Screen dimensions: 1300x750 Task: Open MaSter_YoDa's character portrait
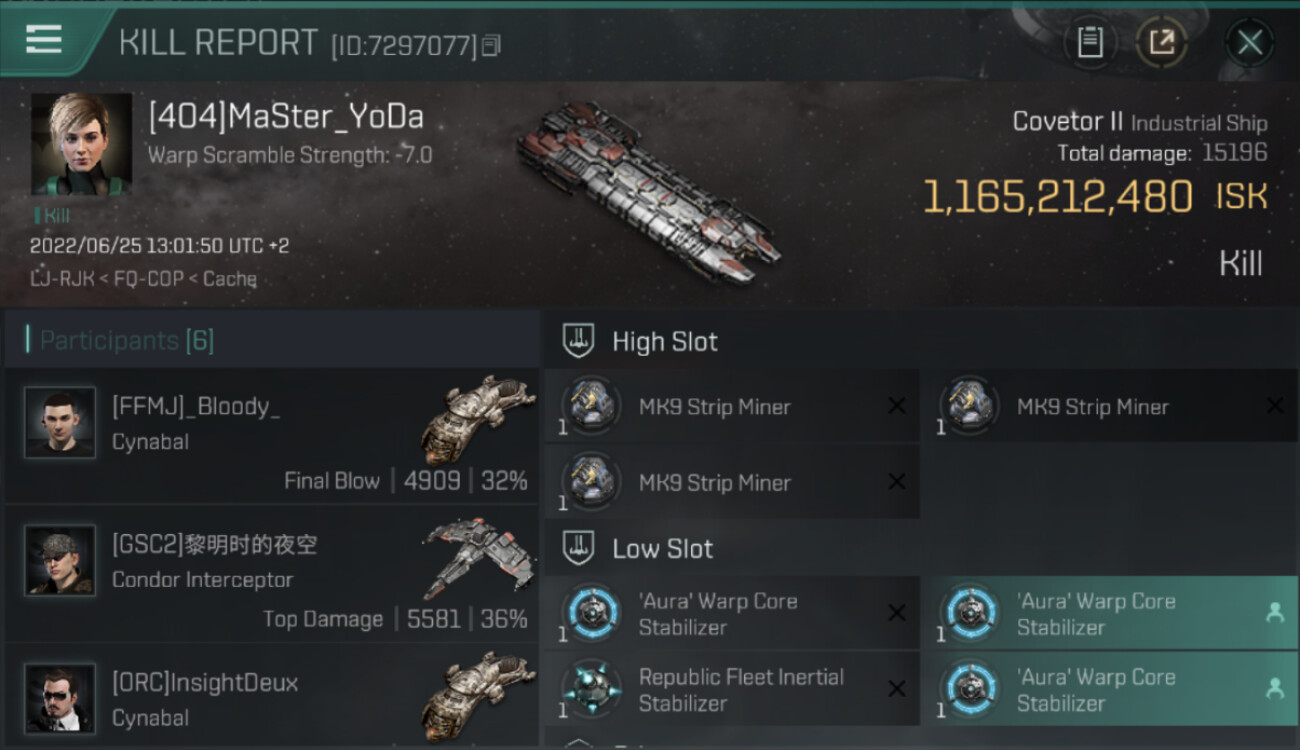pyautogui.click(x=81, y=144)
